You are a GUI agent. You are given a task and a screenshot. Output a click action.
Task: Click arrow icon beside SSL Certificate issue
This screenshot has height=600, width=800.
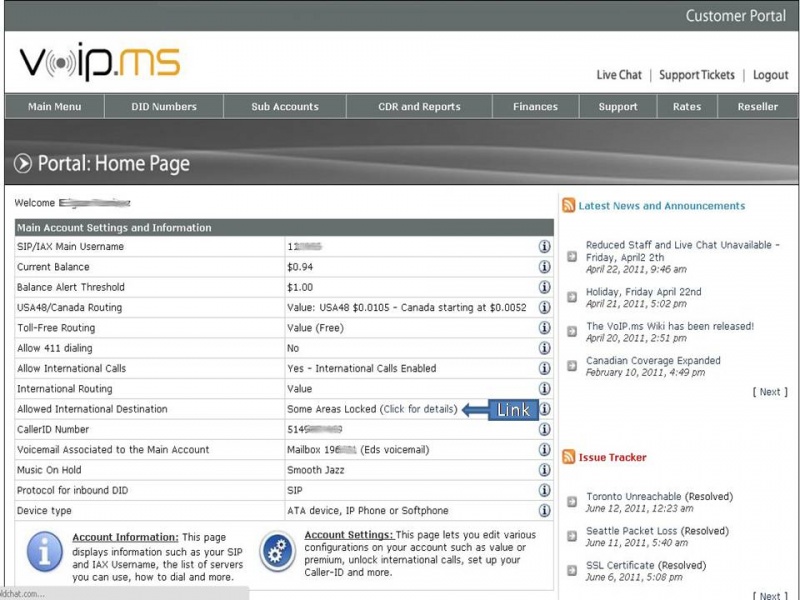(x=572, y=570)
